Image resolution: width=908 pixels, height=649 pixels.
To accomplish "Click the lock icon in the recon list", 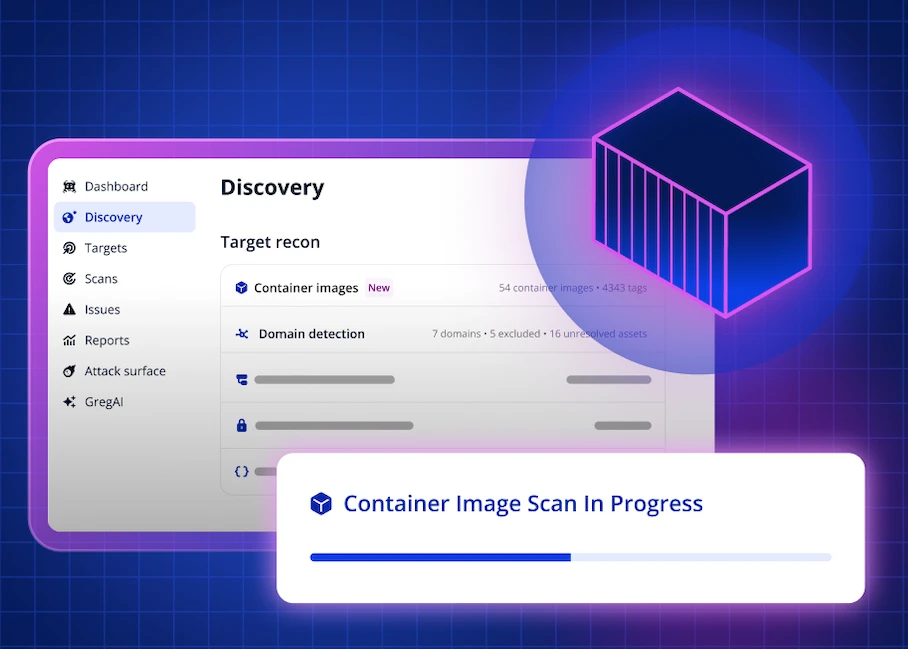I will click(x=241, y=425).
